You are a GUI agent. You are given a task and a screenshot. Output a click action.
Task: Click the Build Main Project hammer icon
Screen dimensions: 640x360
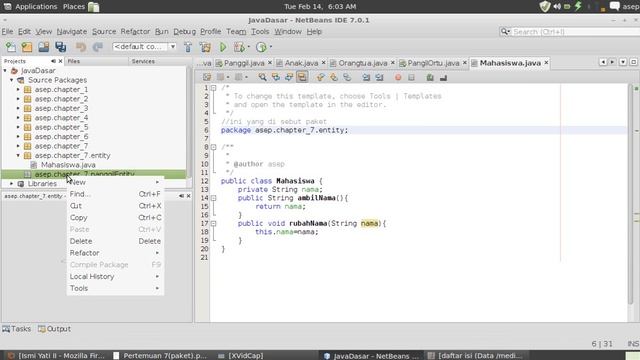(188, 47)
